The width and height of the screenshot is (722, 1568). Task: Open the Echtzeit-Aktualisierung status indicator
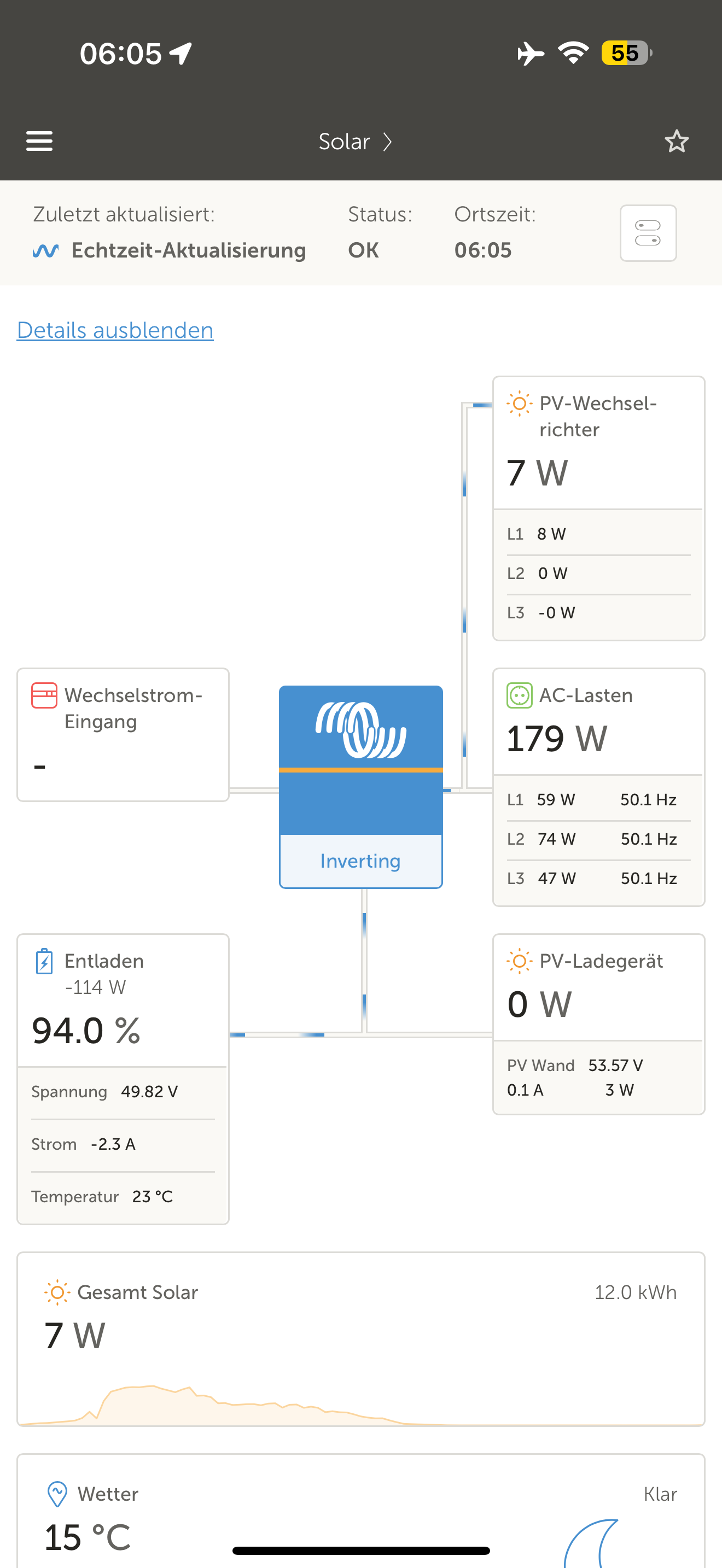[169, 250]
